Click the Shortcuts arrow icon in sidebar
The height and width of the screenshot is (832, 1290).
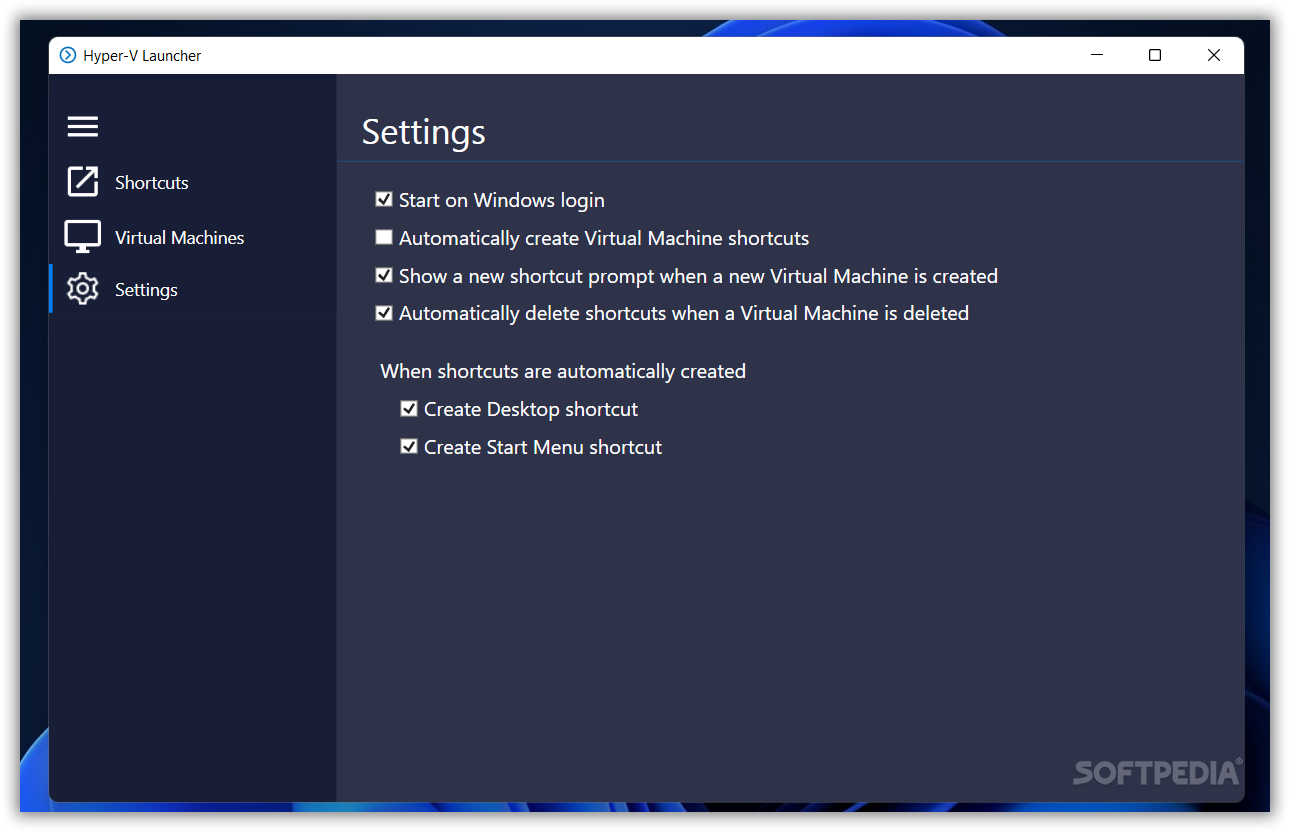82,181
